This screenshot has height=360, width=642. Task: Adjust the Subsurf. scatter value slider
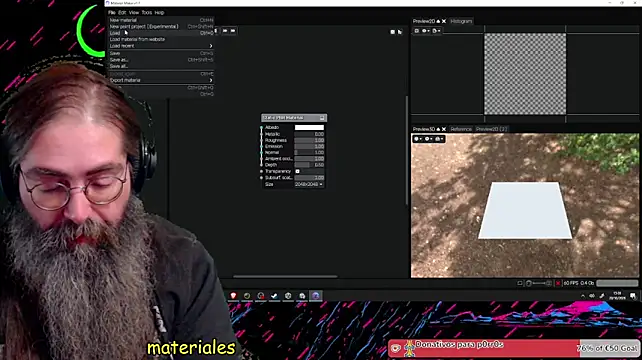click(309, 178)
